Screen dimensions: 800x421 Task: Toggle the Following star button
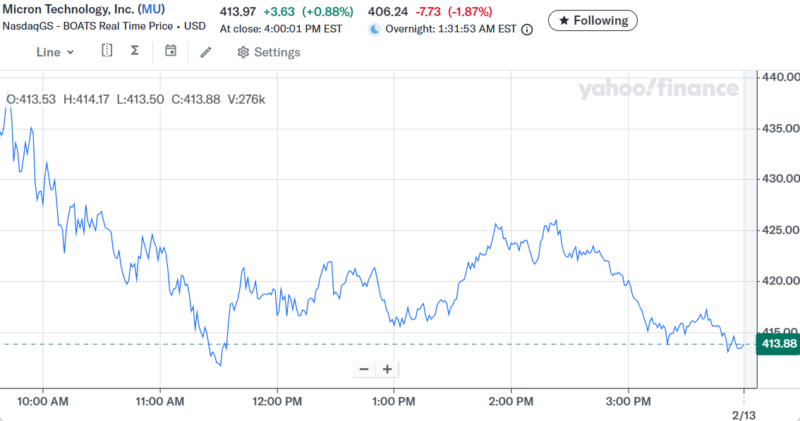592,20
